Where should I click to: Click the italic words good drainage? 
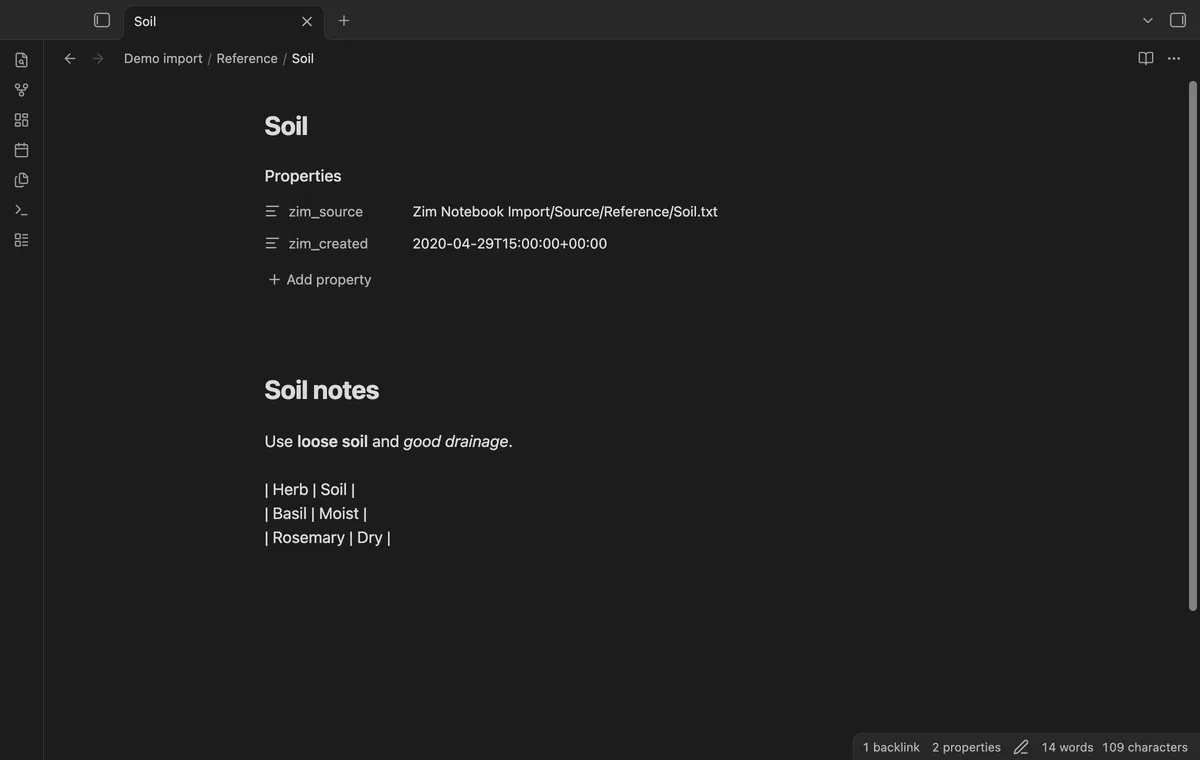point(456,441)
